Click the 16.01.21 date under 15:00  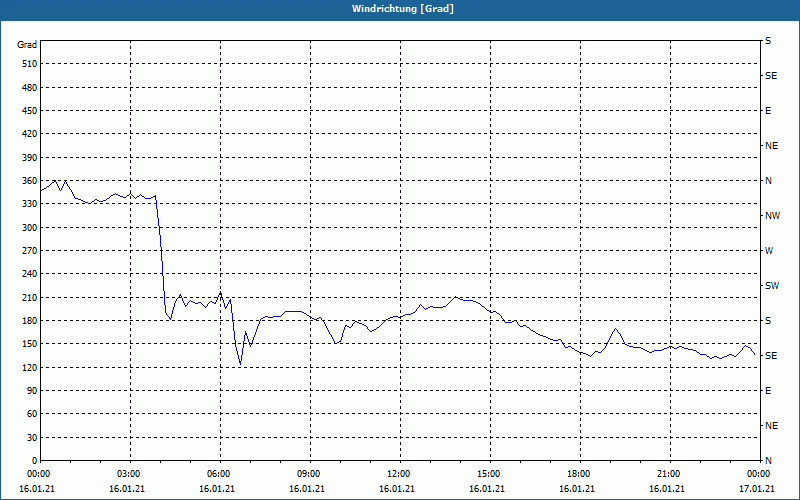click(487, 489)
